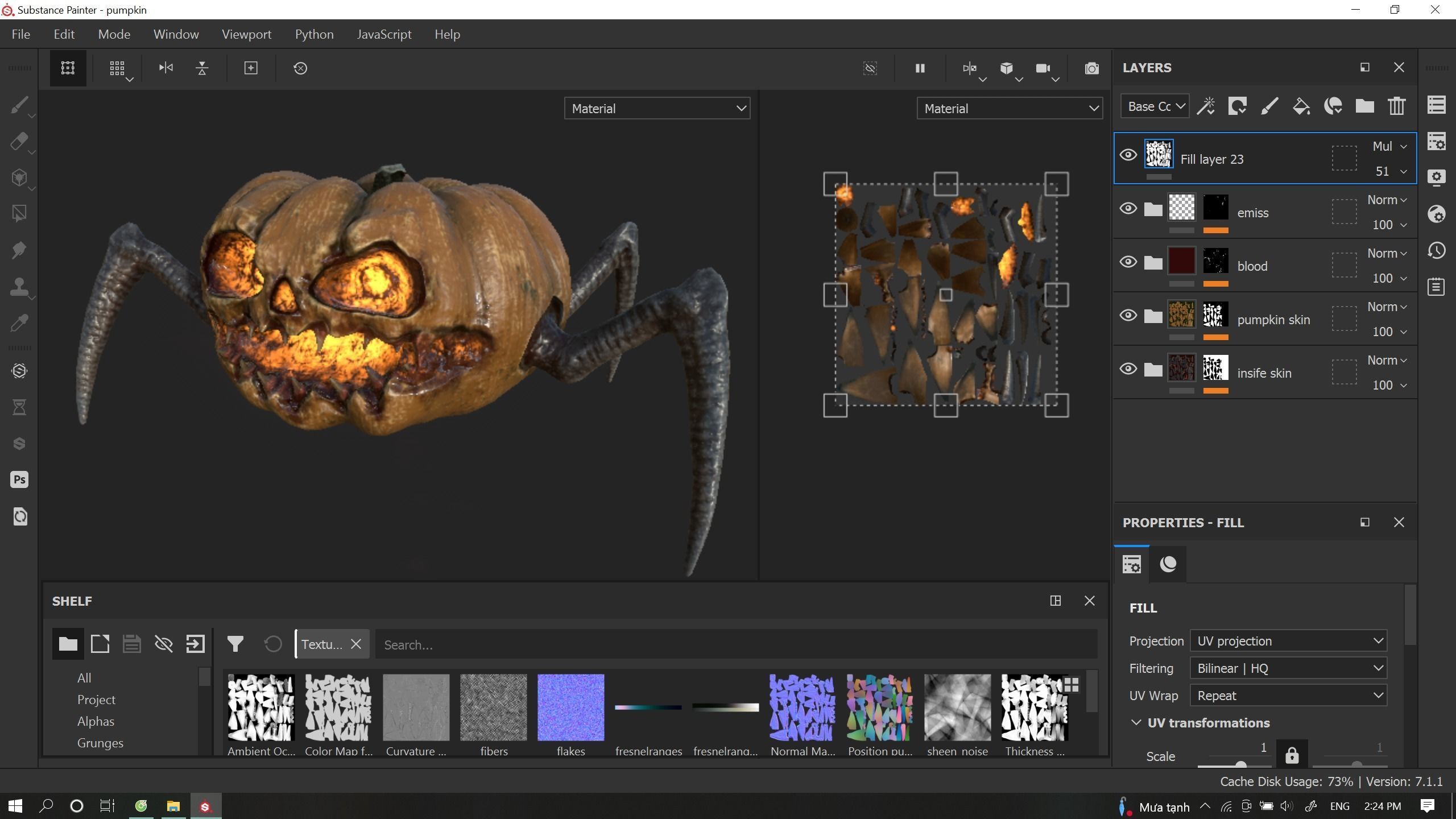
Task: Collapse the UV transformations section
Action: tap(1136, 722)
